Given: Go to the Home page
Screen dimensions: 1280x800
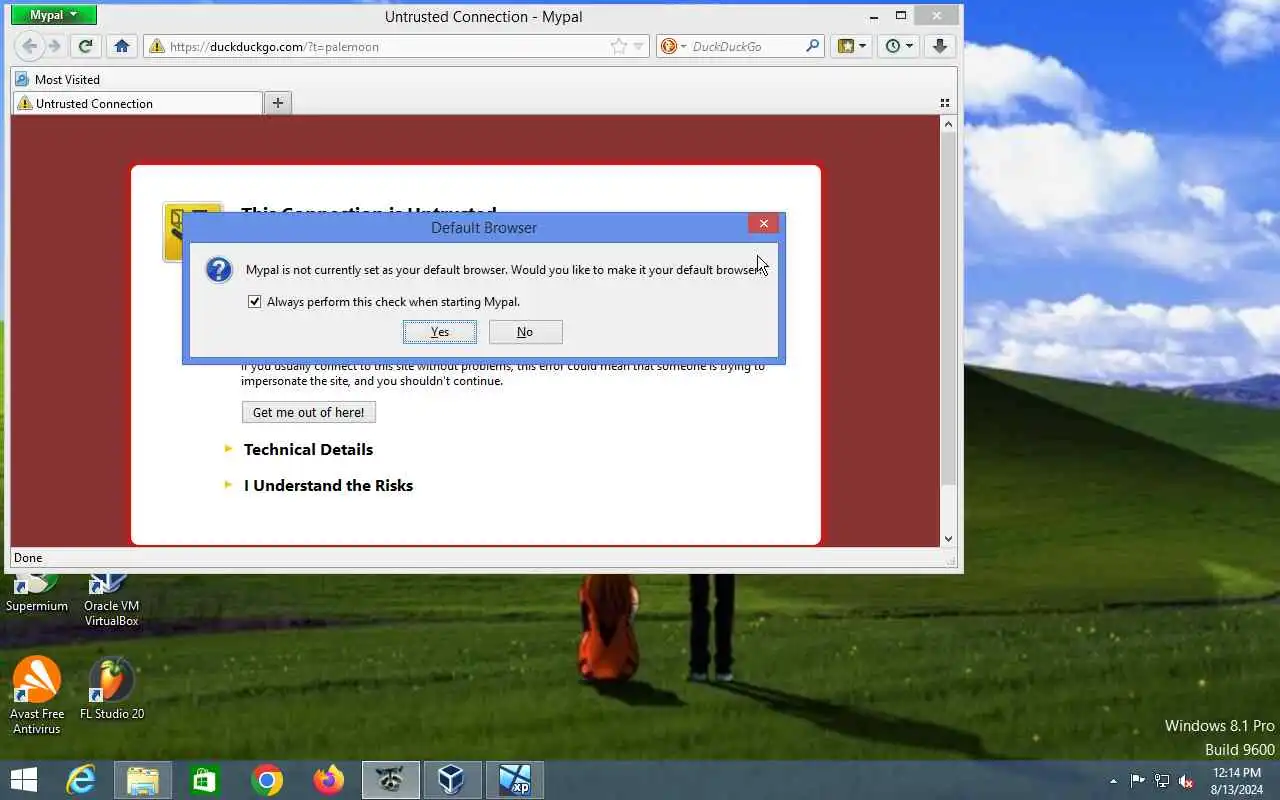Looking at the screenshot, I should point(122,46).
